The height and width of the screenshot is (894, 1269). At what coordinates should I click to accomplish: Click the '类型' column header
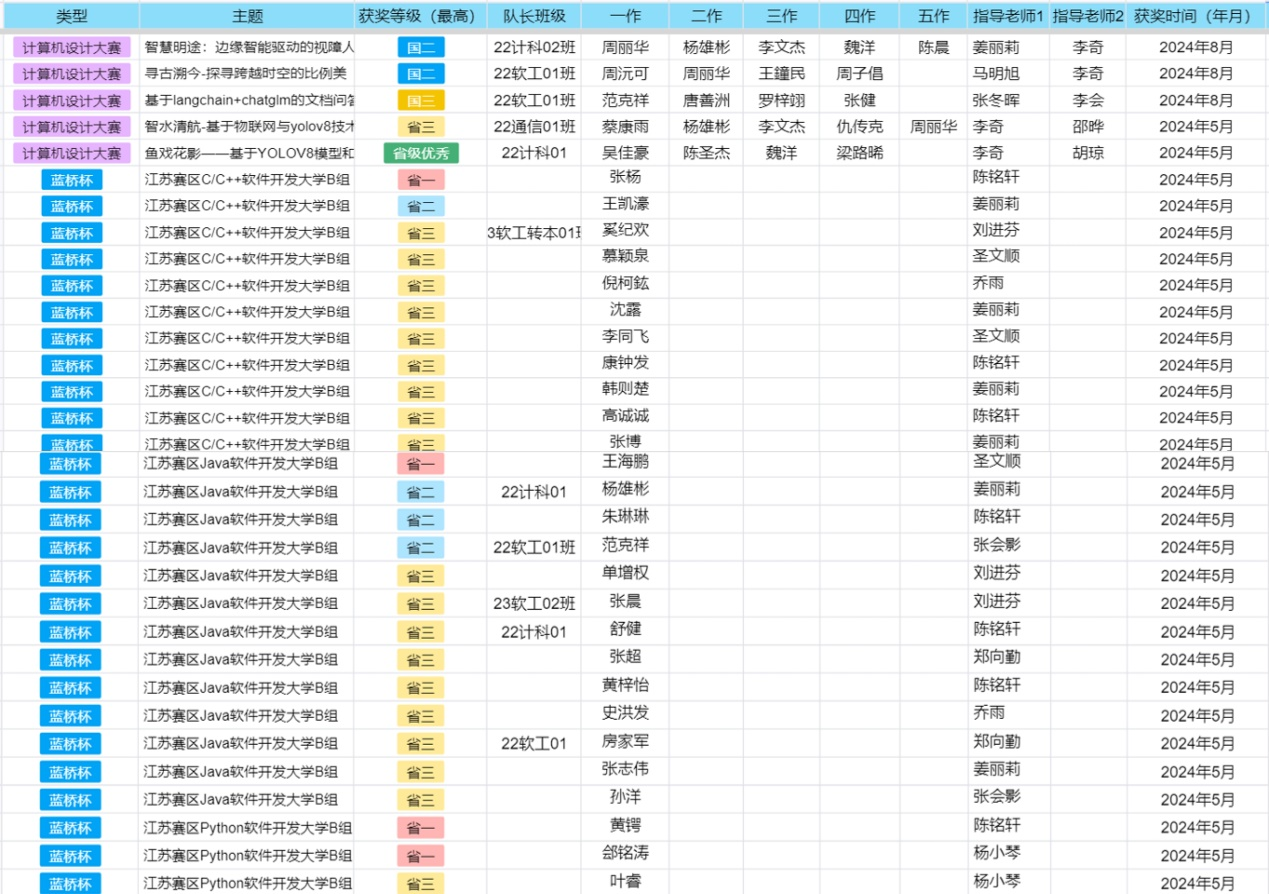72,16
